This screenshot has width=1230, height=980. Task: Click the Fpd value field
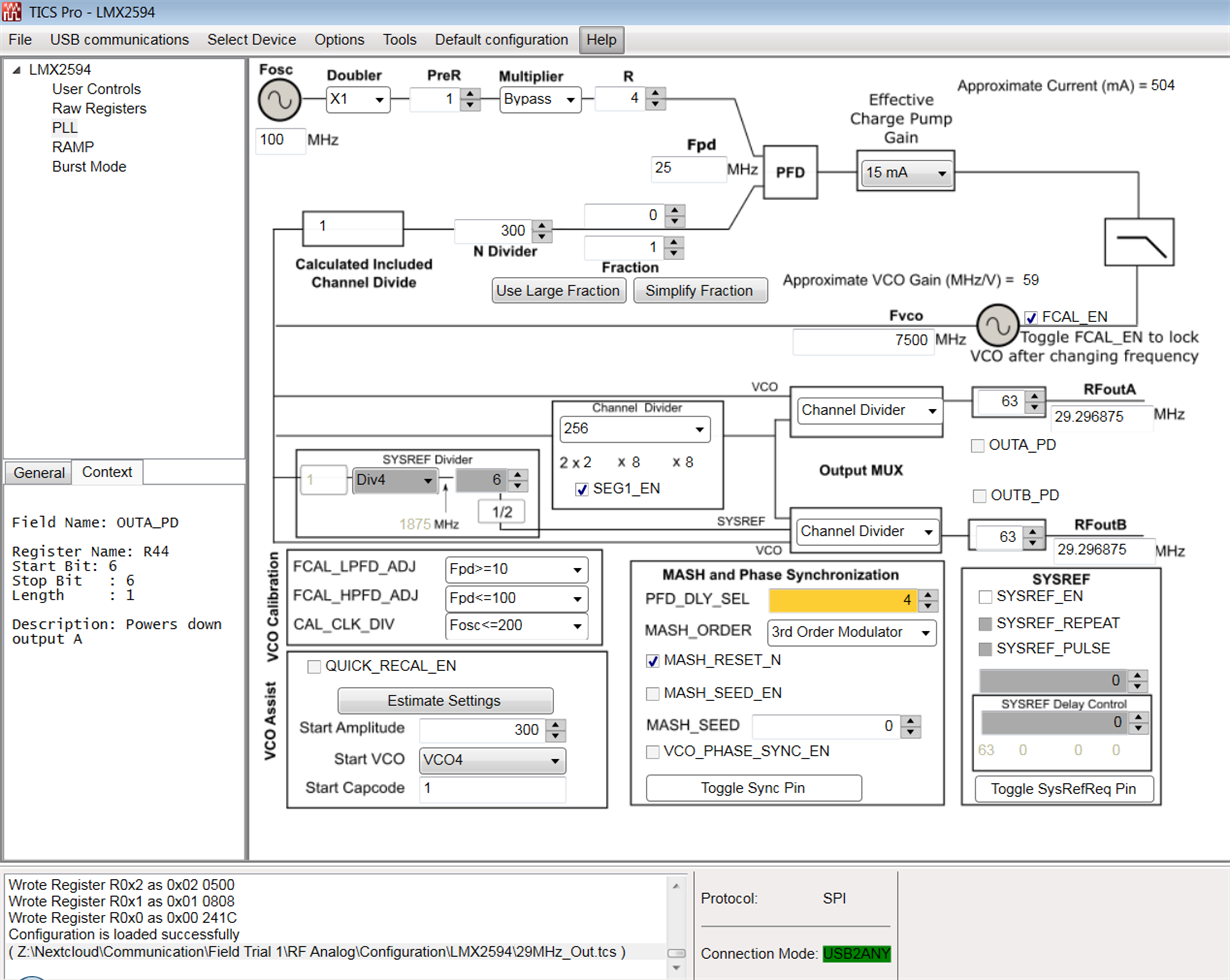pos(689,169)
